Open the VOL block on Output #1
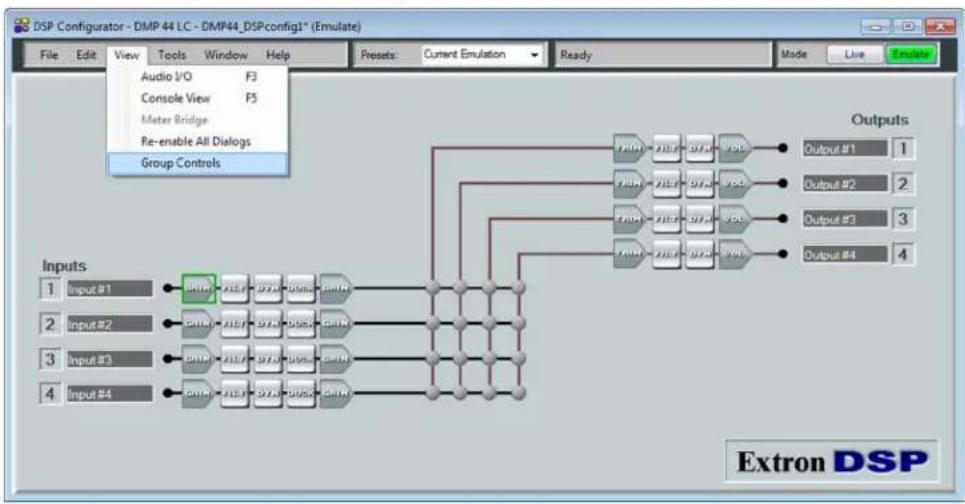 click(x=735, y=148)
